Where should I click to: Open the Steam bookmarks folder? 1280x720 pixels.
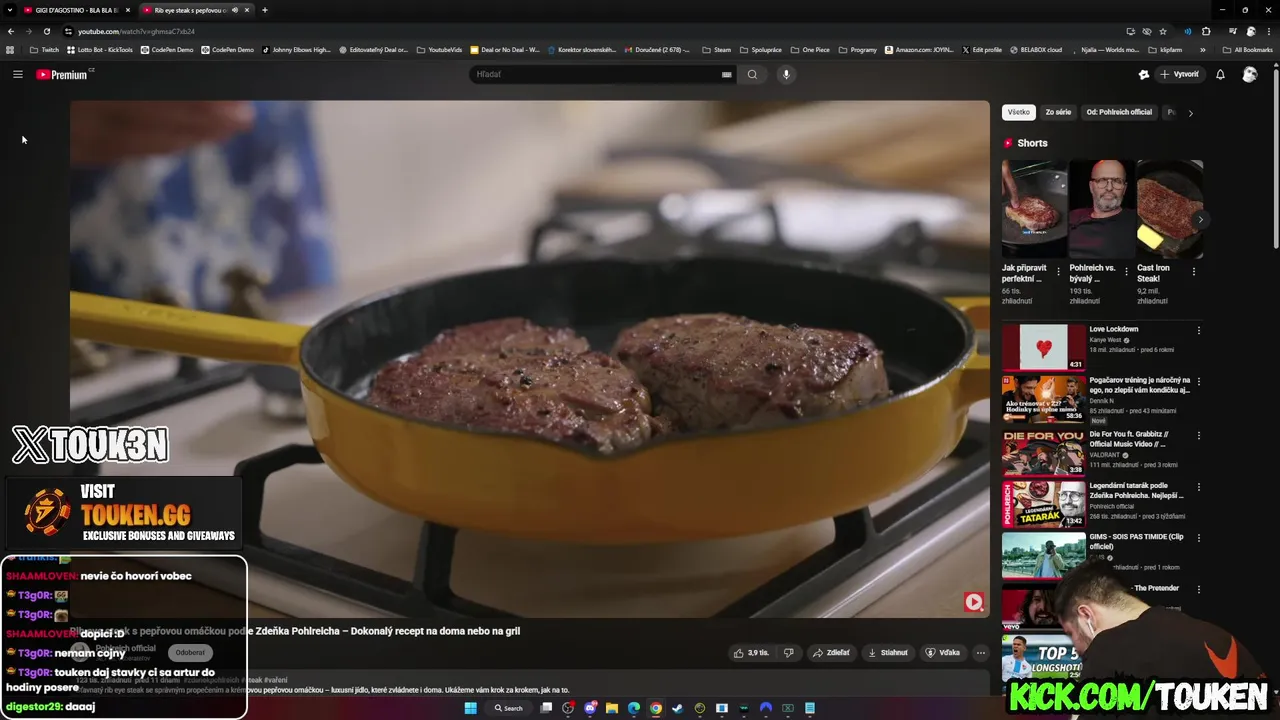click(717, 49)
